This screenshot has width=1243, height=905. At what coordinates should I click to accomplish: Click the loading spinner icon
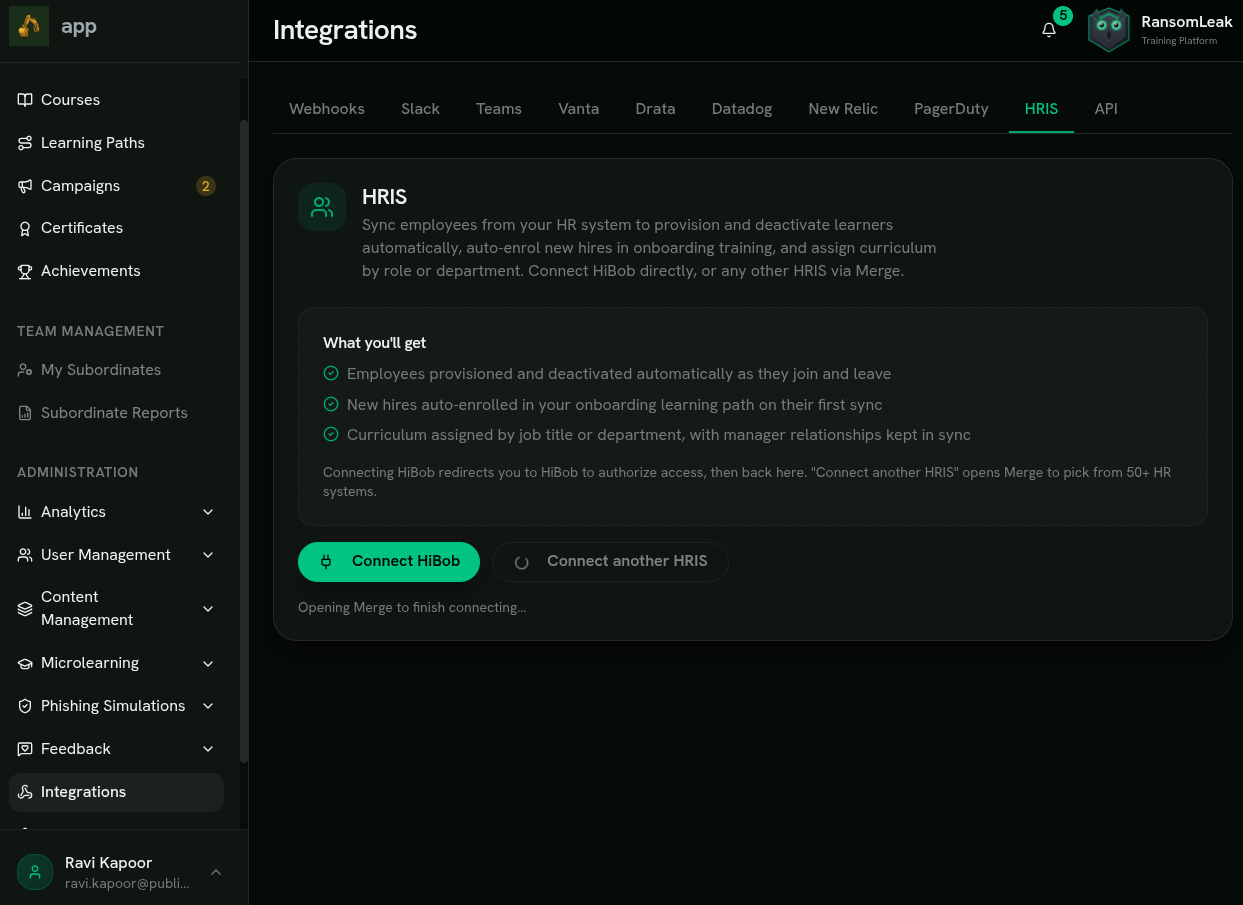[x=521, y=562]
